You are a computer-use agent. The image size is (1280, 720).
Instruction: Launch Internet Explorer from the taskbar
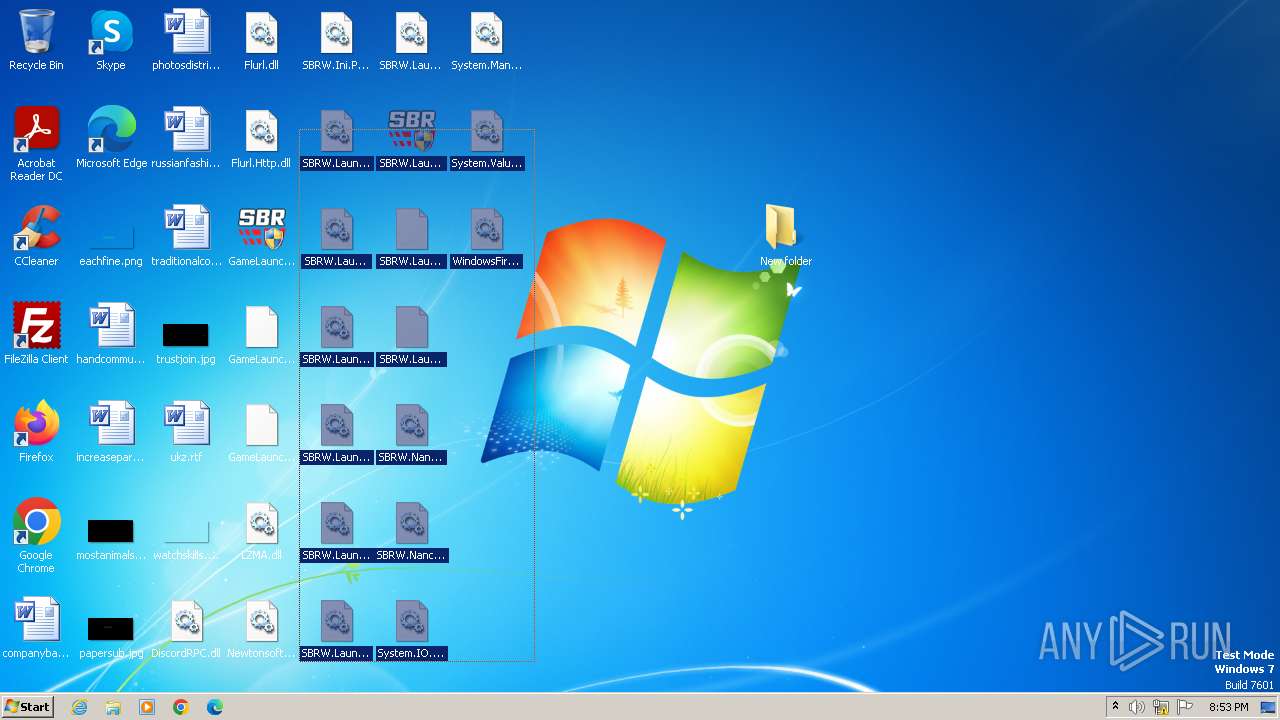click(x=79, y=707)
